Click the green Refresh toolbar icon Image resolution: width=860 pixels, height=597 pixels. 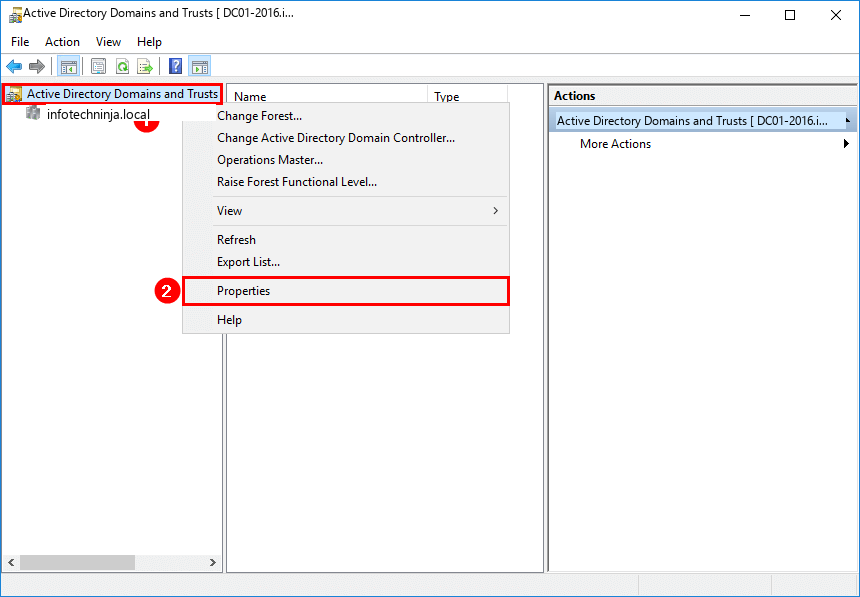122,66
